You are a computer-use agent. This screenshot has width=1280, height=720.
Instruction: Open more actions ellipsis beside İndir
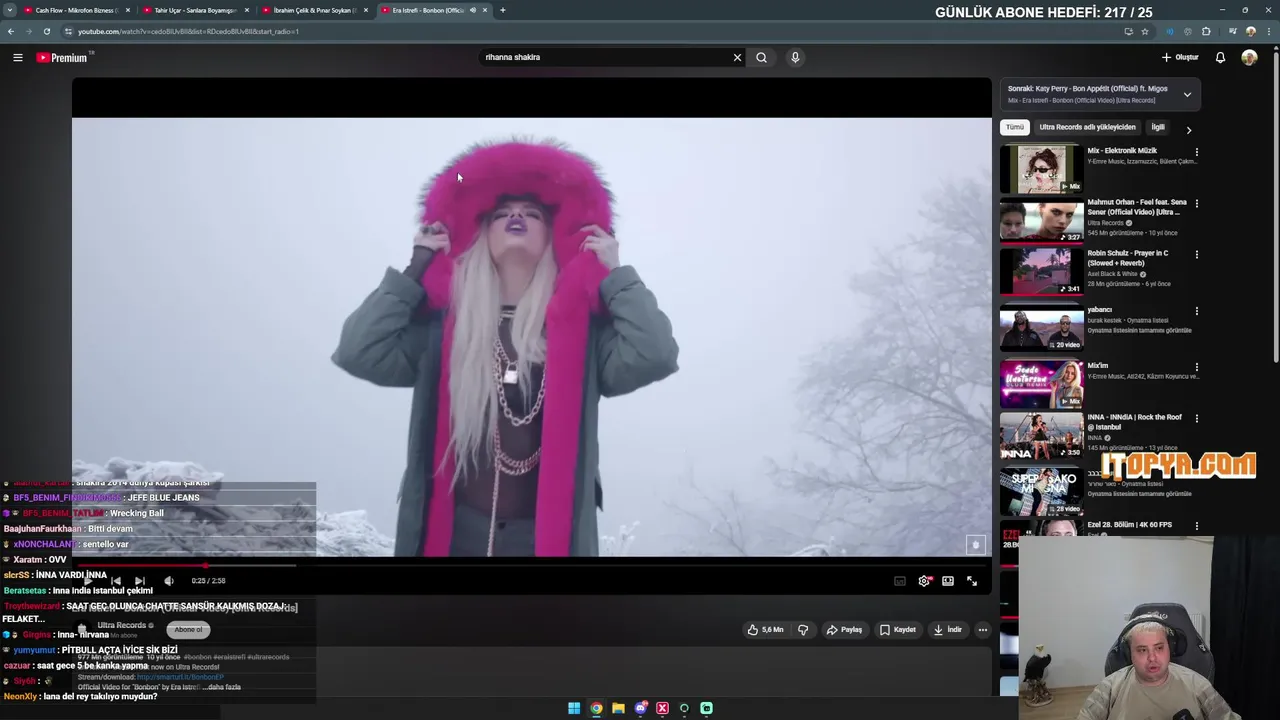click(983, 630)
